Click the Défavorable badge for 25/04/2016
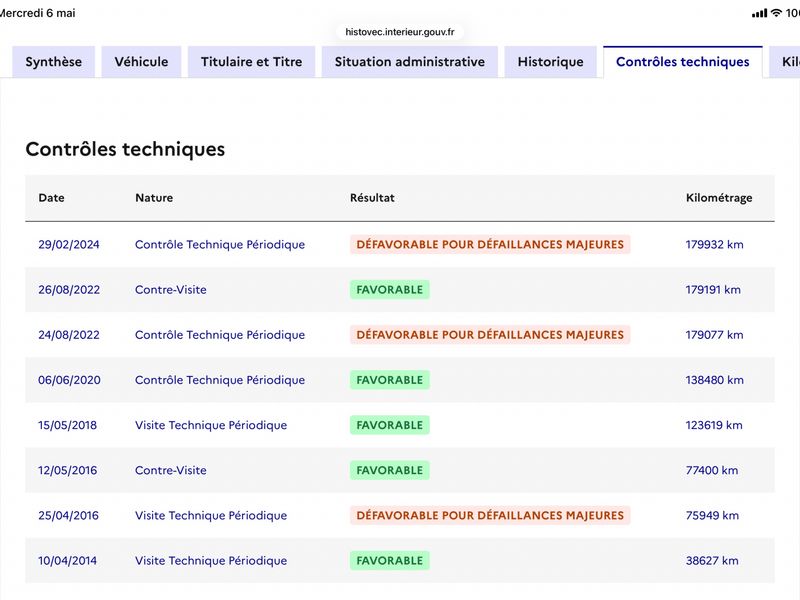Viewport: 800px width, 600px height. pyautogui.click(x=490, y=515)
